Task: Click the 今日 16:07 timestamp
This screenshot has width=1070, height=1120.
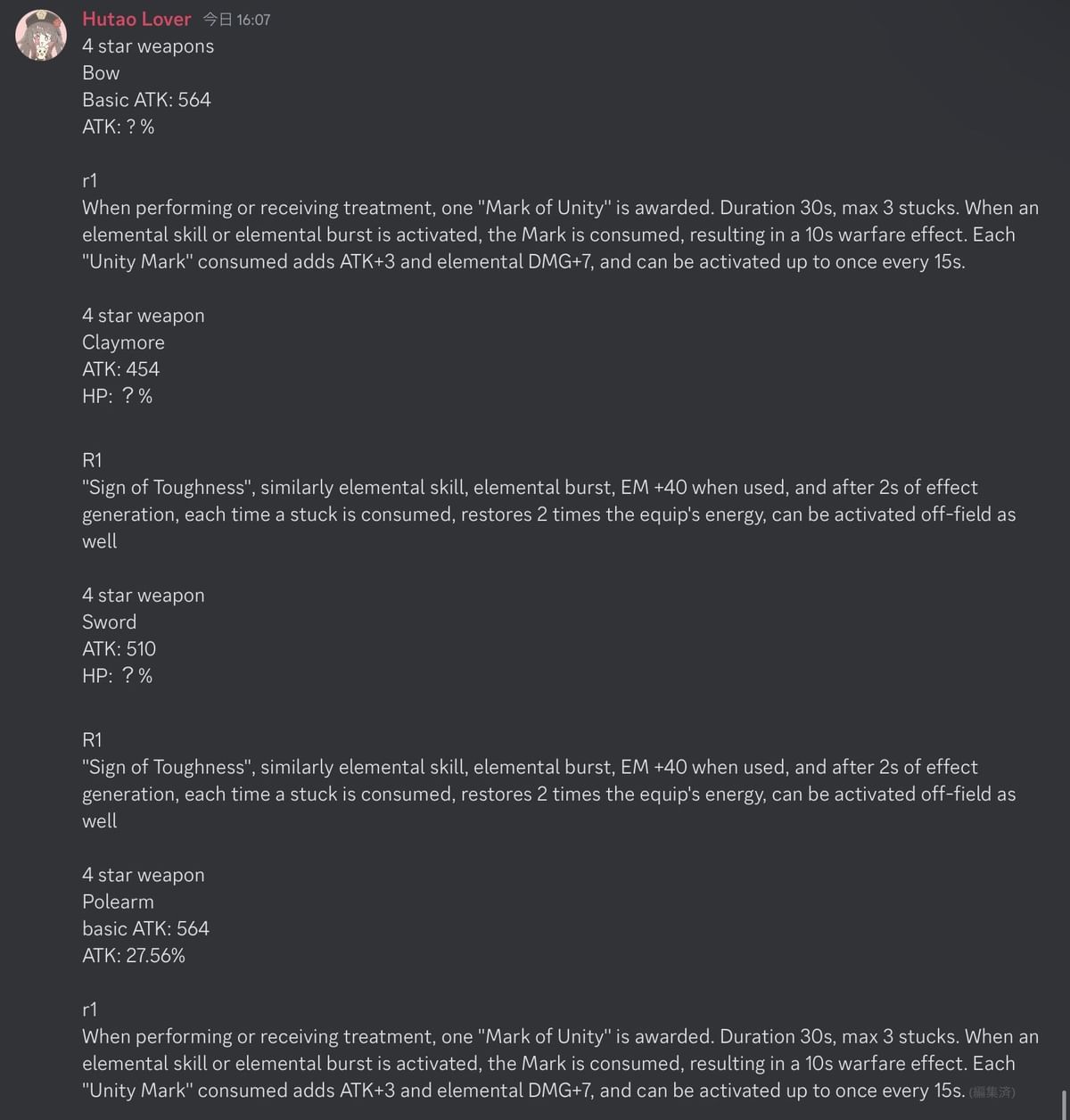Action: coord(235,18)
